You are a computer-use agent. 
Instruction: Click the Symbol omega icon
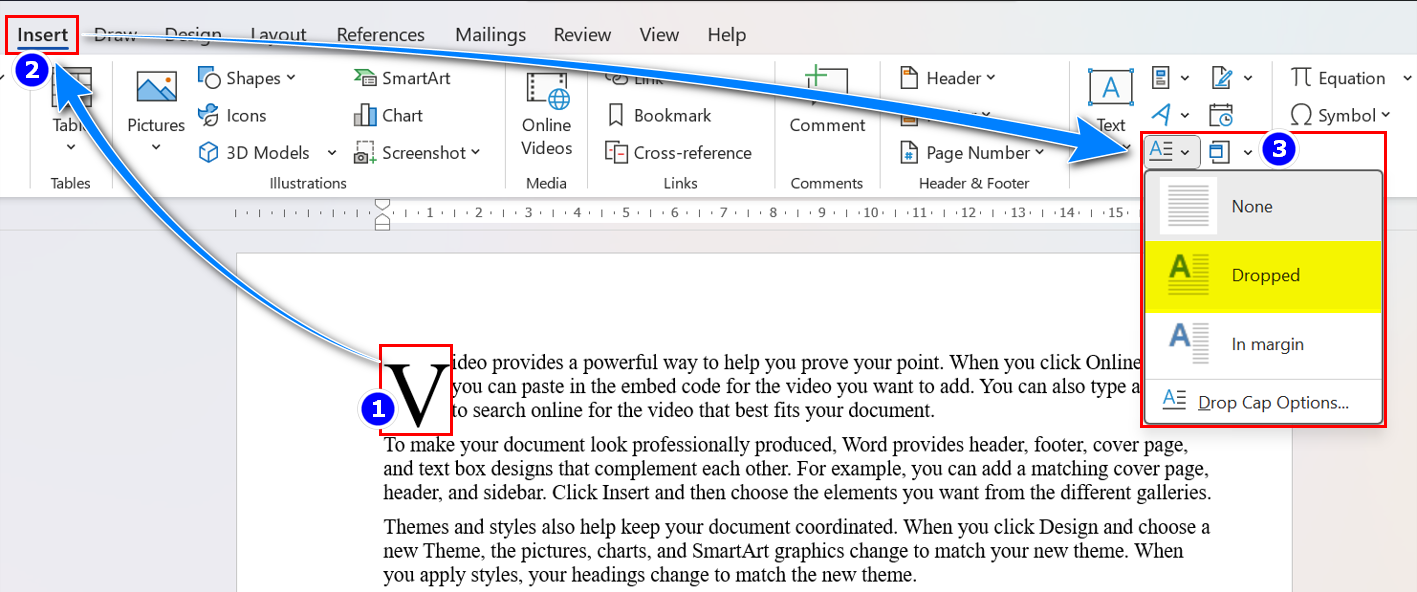coord(1301,115)
